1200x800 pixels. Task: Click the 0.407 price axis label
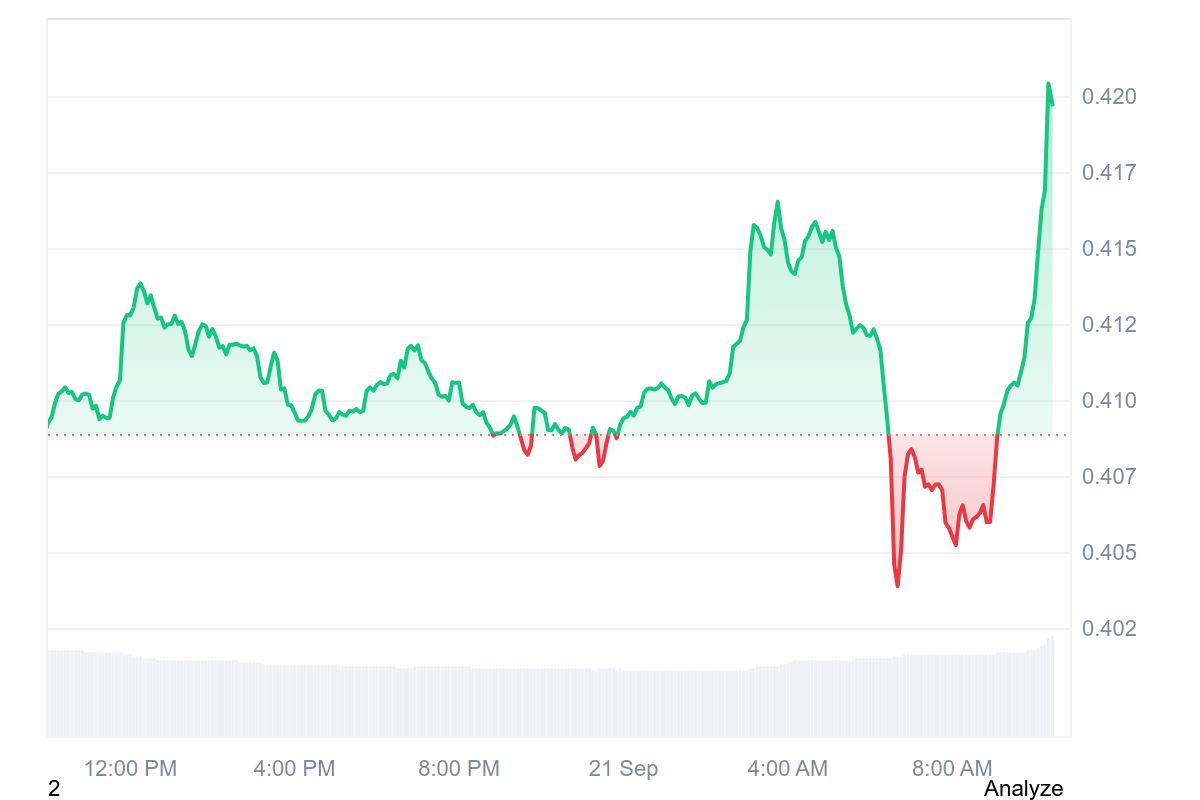[x=1109, y=477]
